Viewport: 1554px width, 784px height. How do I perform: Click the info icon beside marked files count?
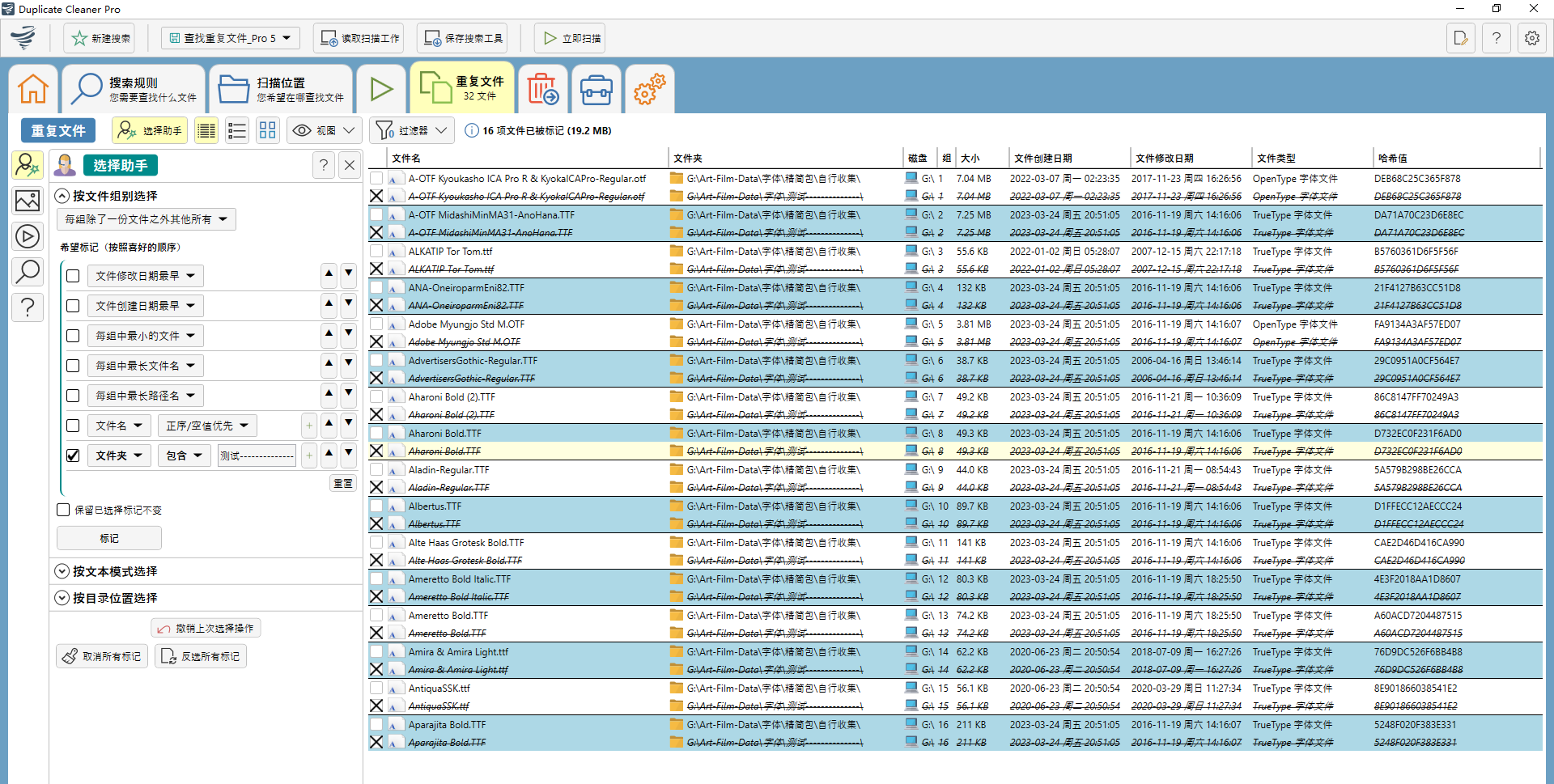coord(472,130)
